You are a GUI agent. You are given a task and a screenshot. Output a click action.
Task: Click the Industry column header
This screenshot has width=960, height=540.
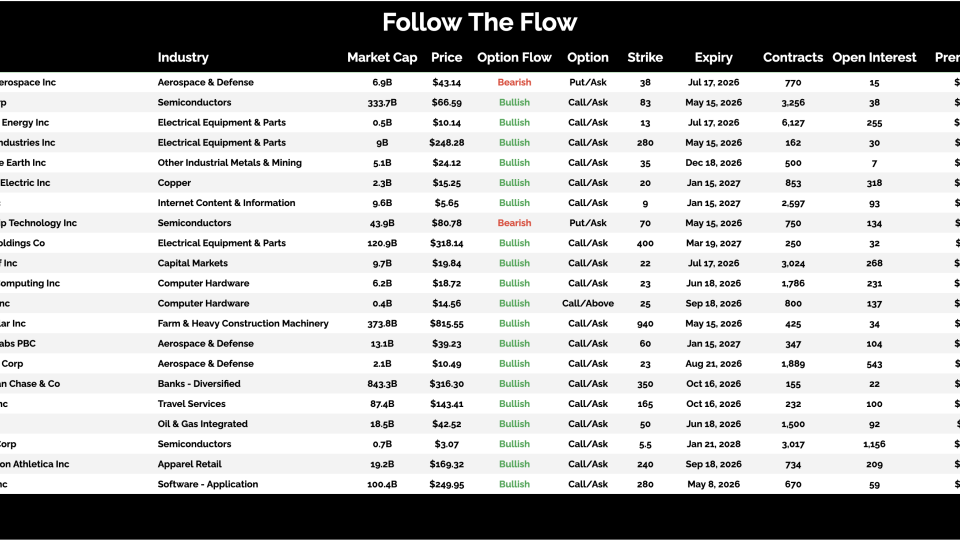pos(183,57)
